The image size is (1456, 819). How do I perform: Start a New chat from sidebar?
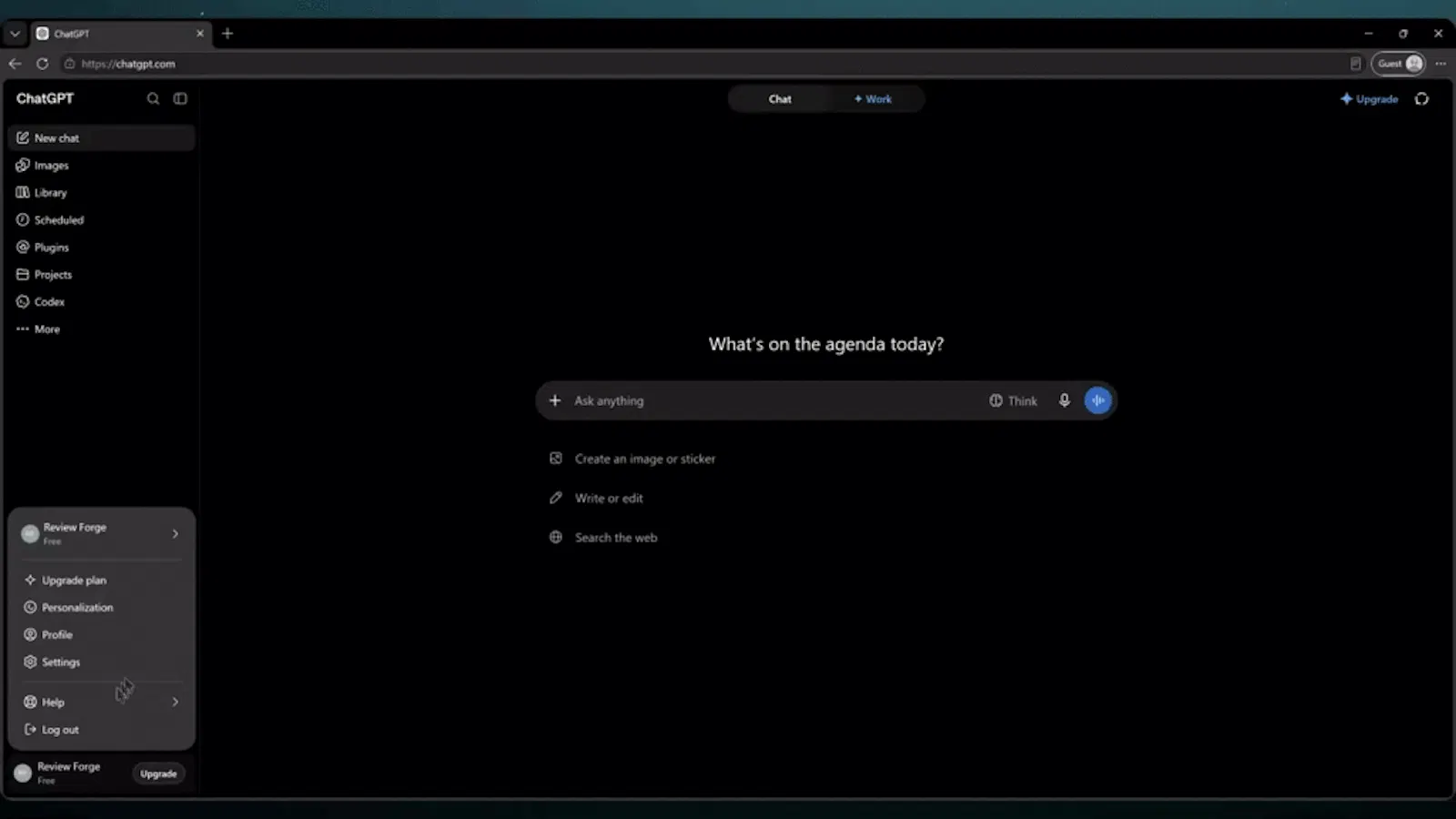[101, 138]
